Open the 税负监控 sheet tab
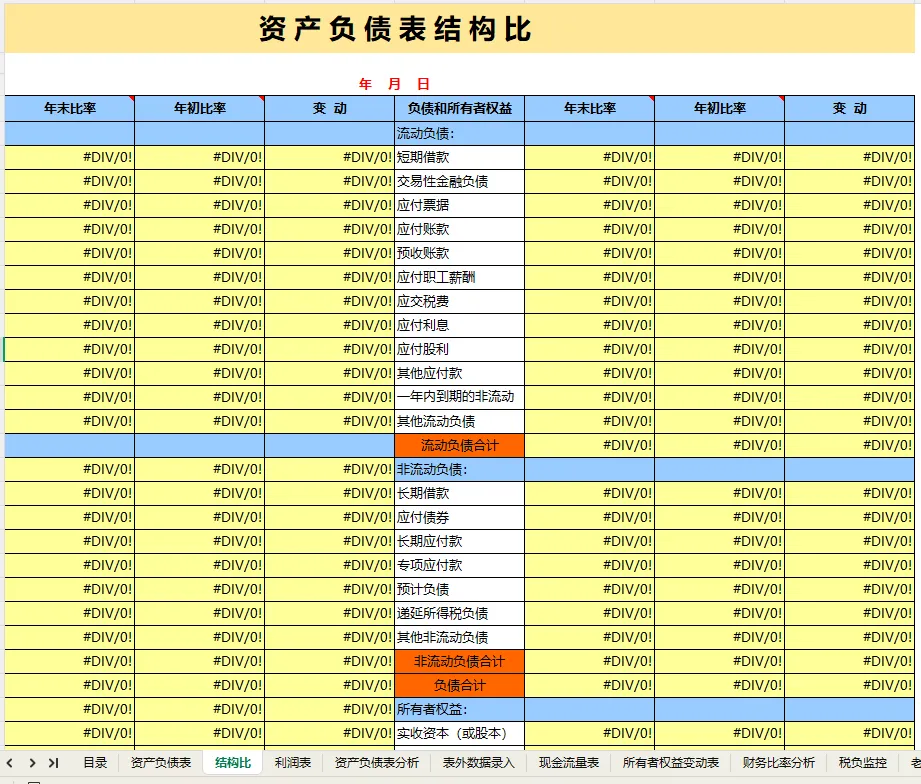921x784 pixels. [862, 762]
